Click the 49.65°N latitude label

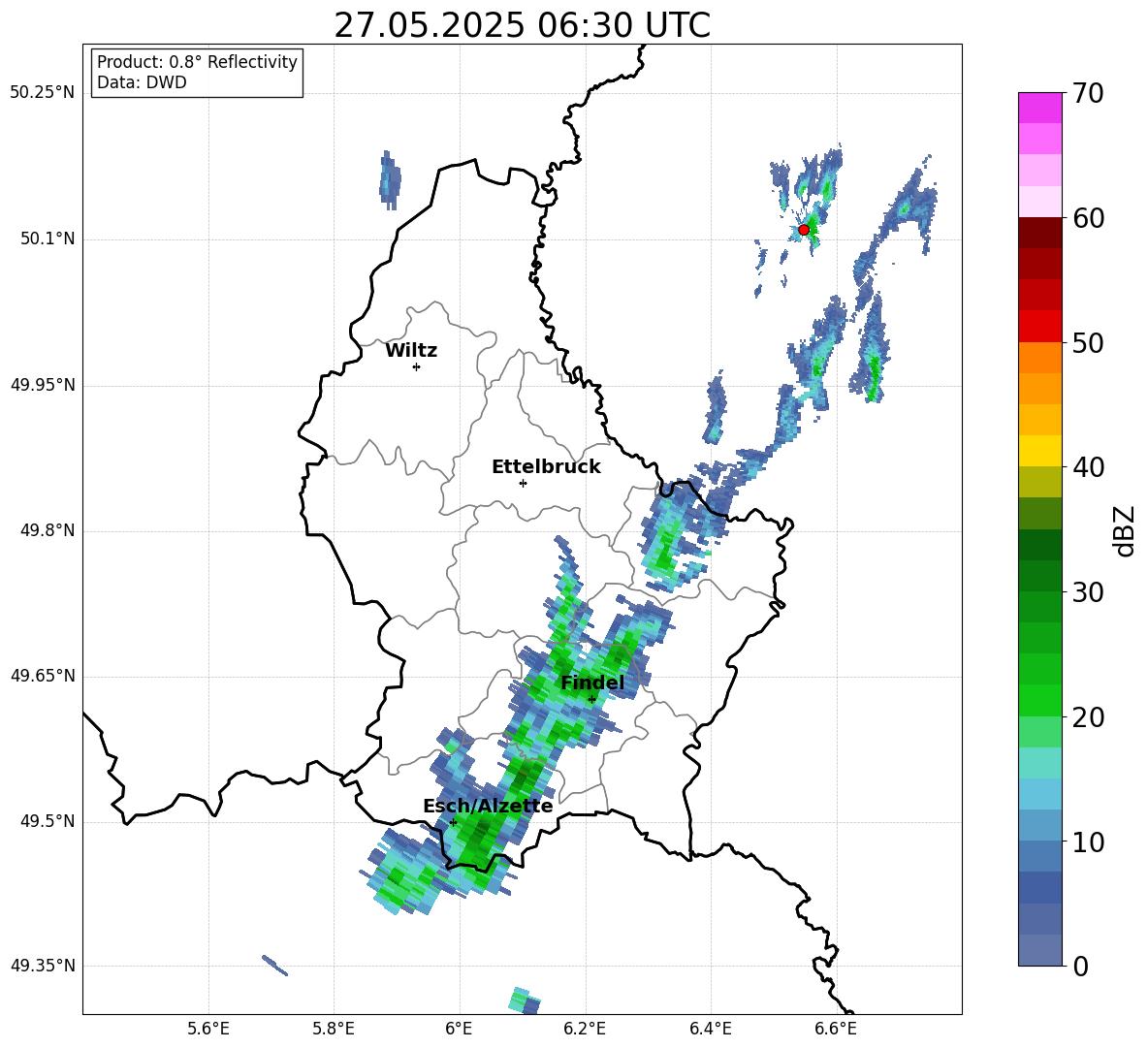click(x=43, y=676)
